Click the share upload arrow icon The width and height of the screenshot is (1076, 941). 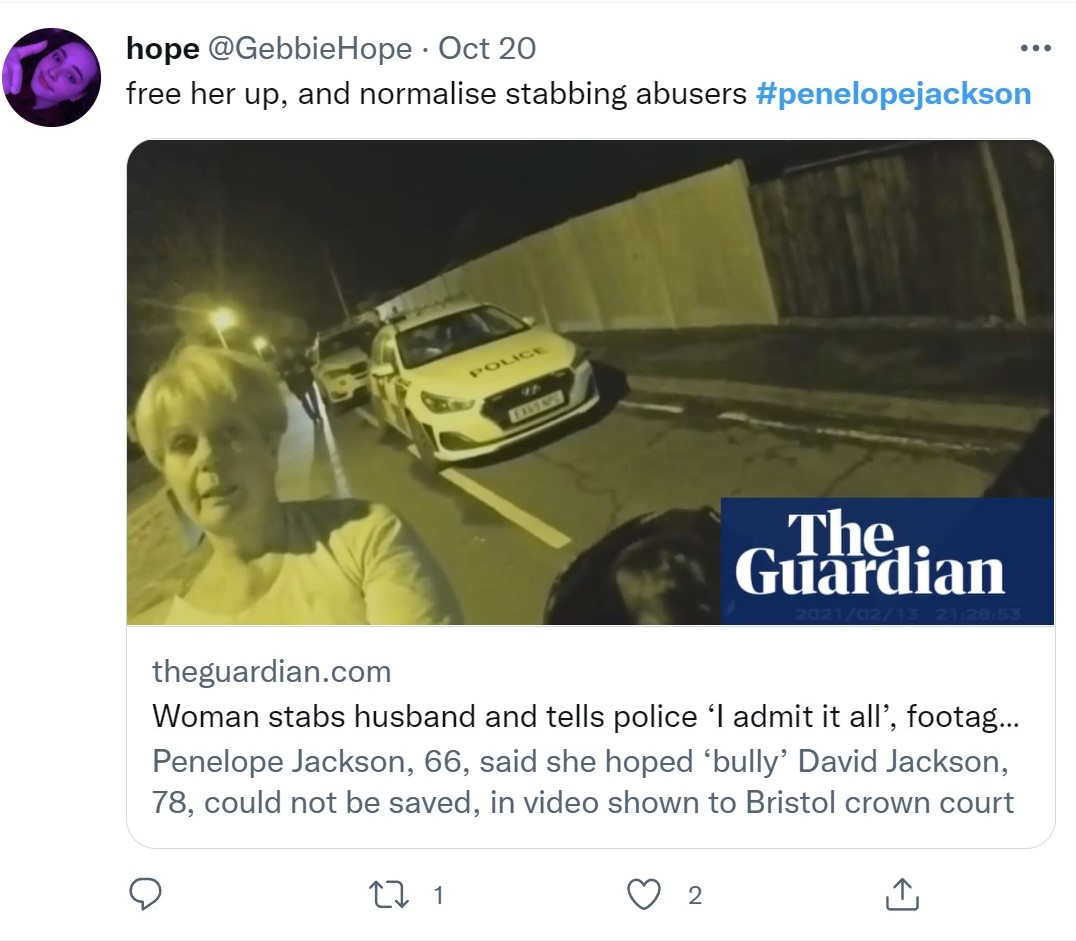[x=902, y=894]
